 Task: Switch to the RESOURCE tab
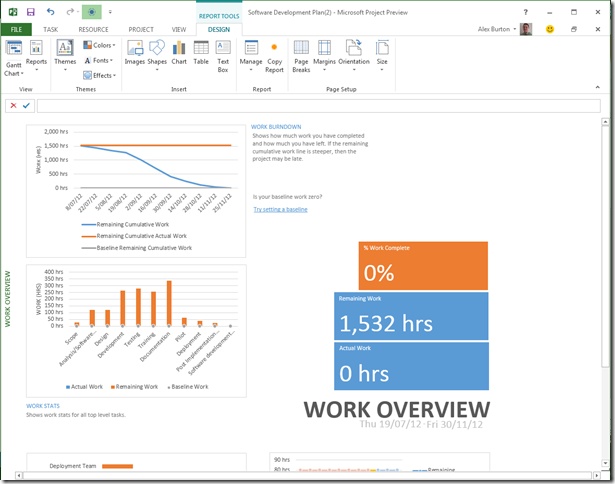pos(93,30)
